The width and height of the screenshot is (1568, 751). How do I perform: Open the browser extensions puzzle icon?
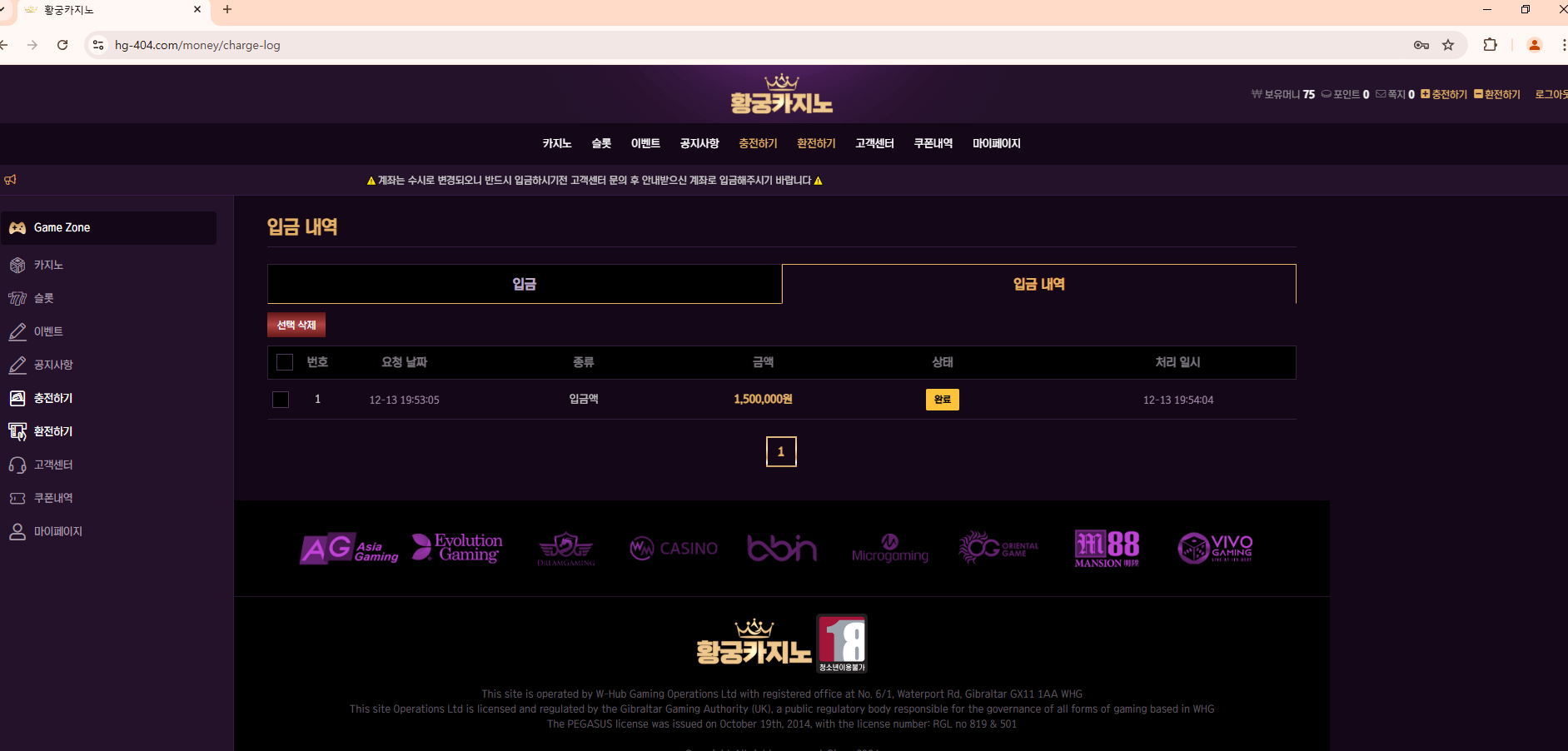pos(1490,45)
